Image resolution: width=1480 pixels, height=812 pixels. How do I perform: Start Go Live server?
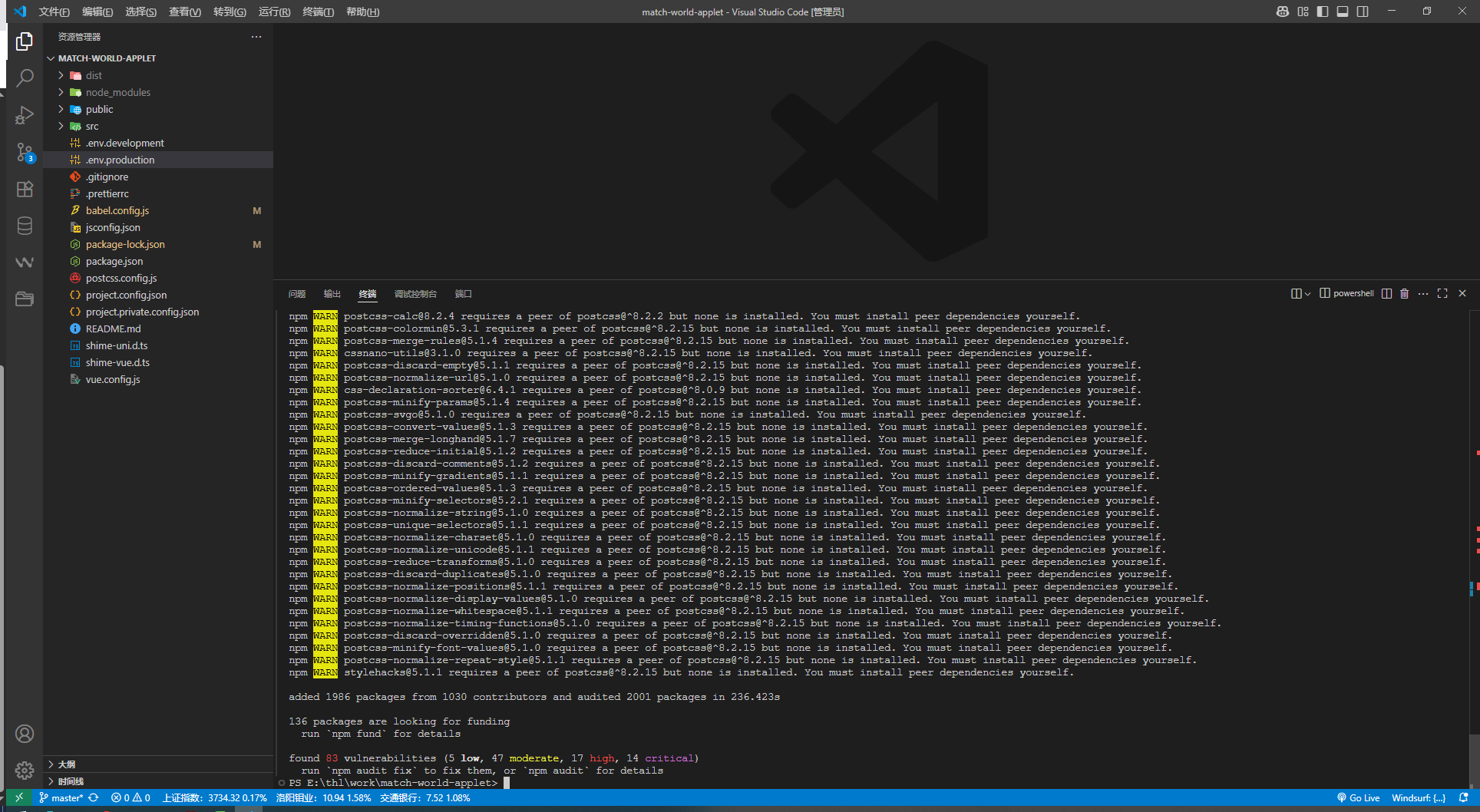[x=1359, y=797]
